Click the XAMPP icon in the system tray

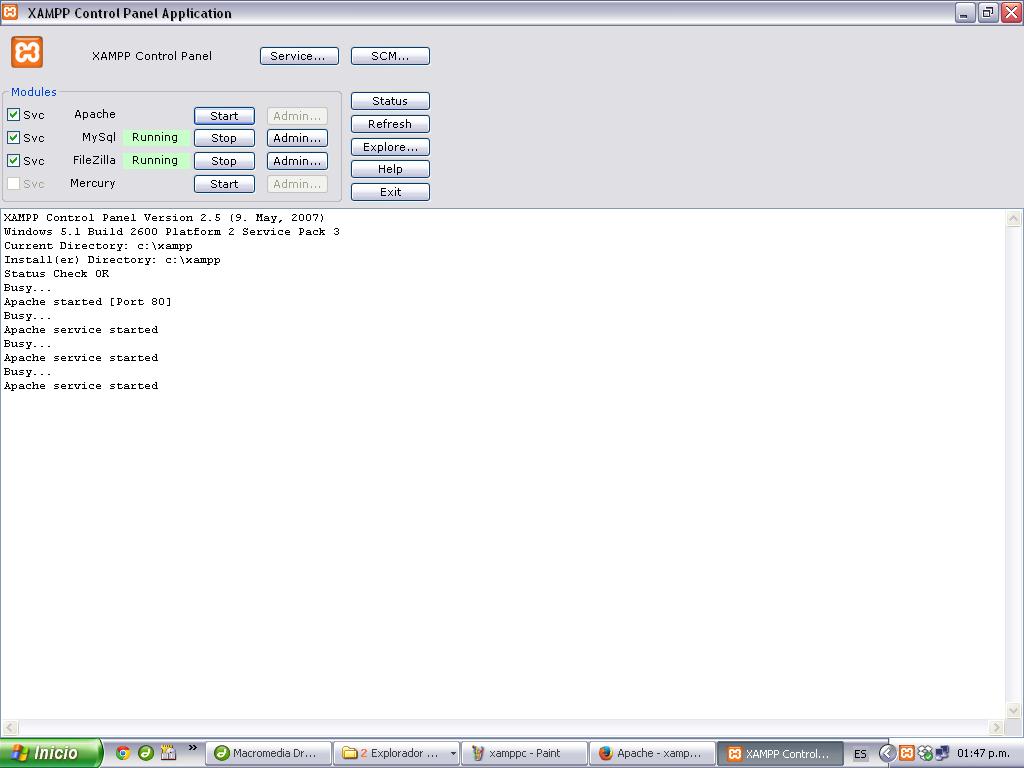(906, 753)
